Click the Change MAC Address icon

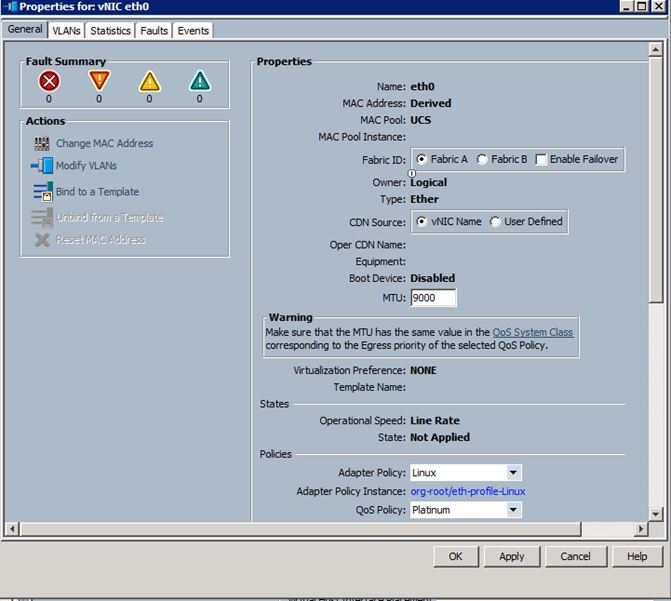coord(42,143)
